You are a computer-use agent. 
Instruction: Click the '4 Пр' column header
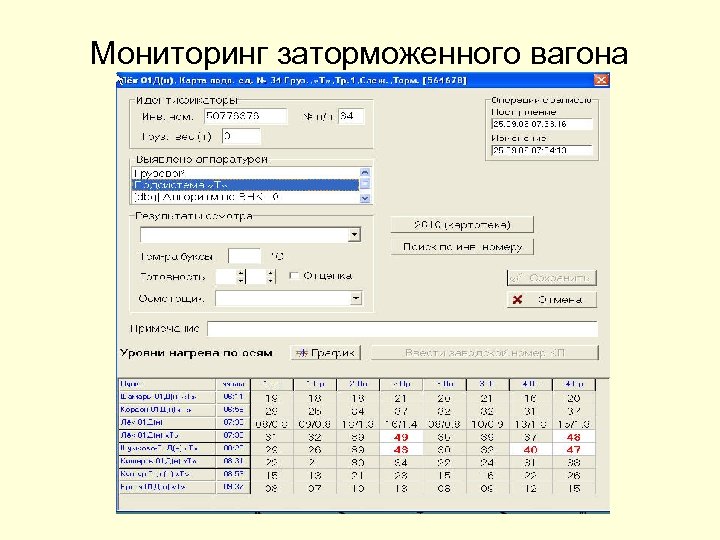click(x=574, y=384)
